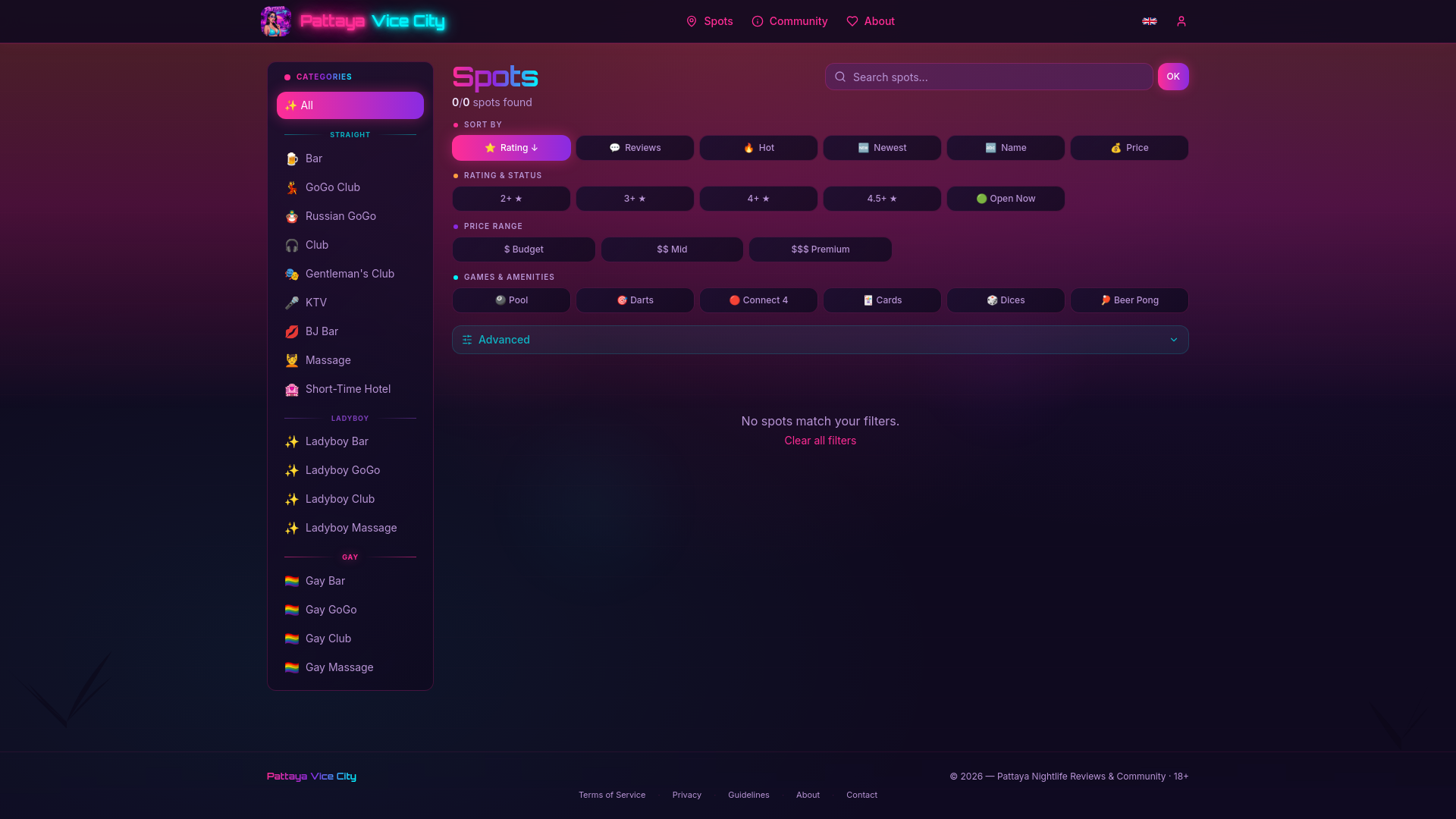Select the All category
Image resolution: width=1456 pixels, height=819 pixels.
tap(350, 105)
